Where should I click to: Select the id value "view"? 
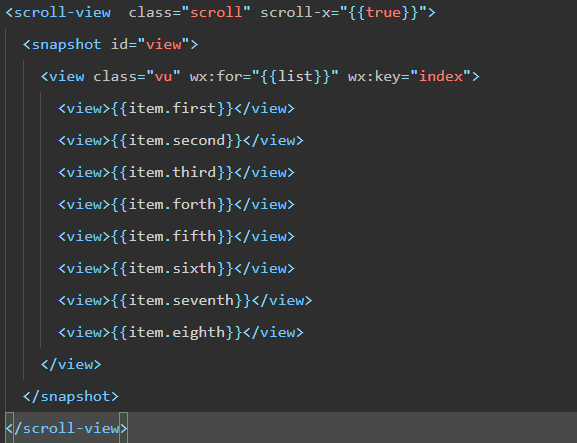(163, 45)
